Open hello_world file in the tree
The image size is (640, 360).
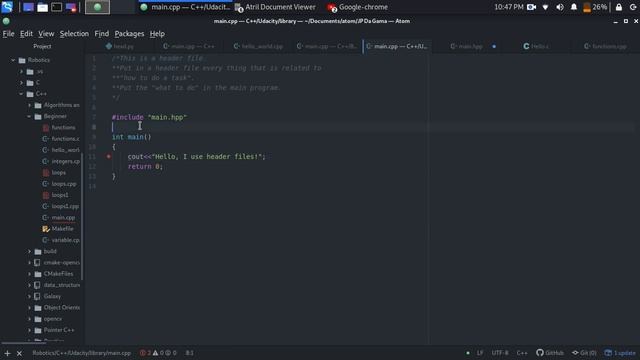[65, 150]
